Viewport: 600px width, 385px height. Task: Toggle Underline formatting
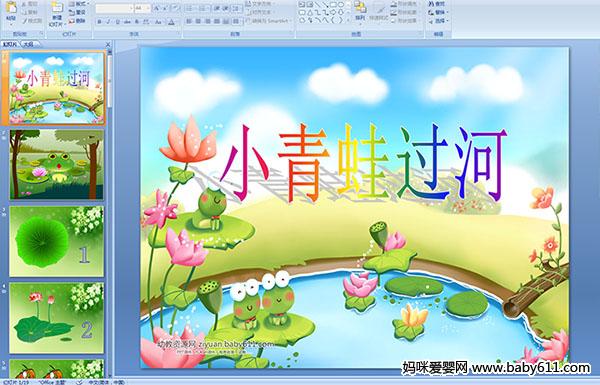[117, 22]
